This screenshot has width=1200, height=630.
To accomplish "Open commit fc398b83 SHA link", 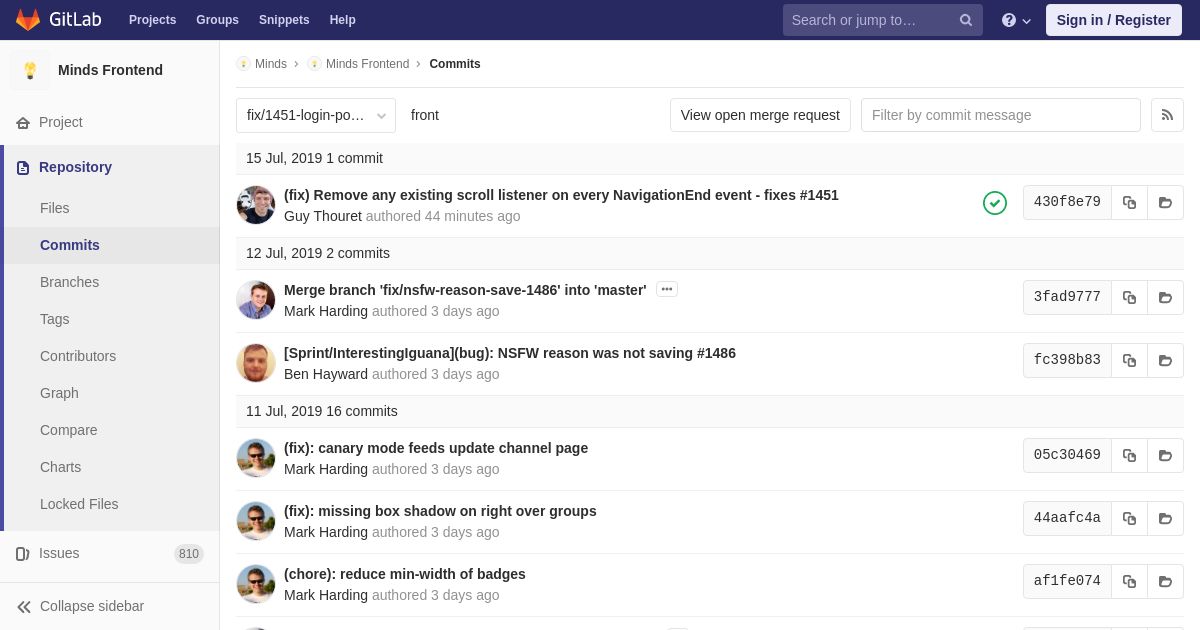I will point(1067,360).
